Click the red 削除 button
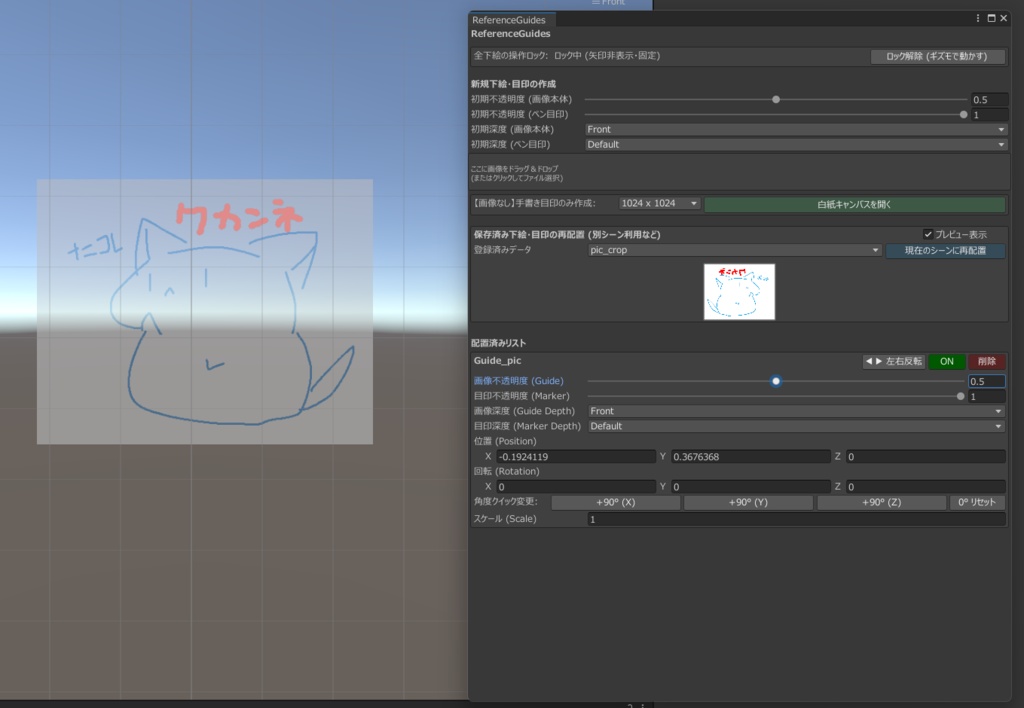This screenshot has height=708, width=1024. click(x=986, y=361)
